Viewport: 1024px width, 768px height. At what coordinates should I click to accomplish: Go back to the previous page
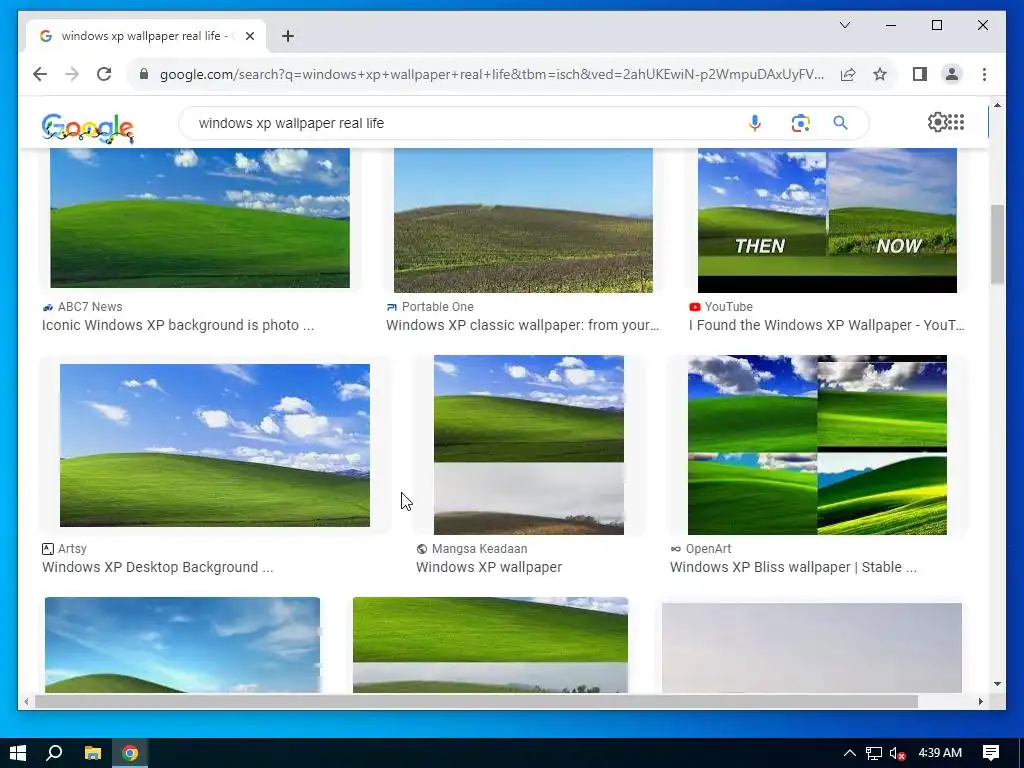click(x=40, y=74)
